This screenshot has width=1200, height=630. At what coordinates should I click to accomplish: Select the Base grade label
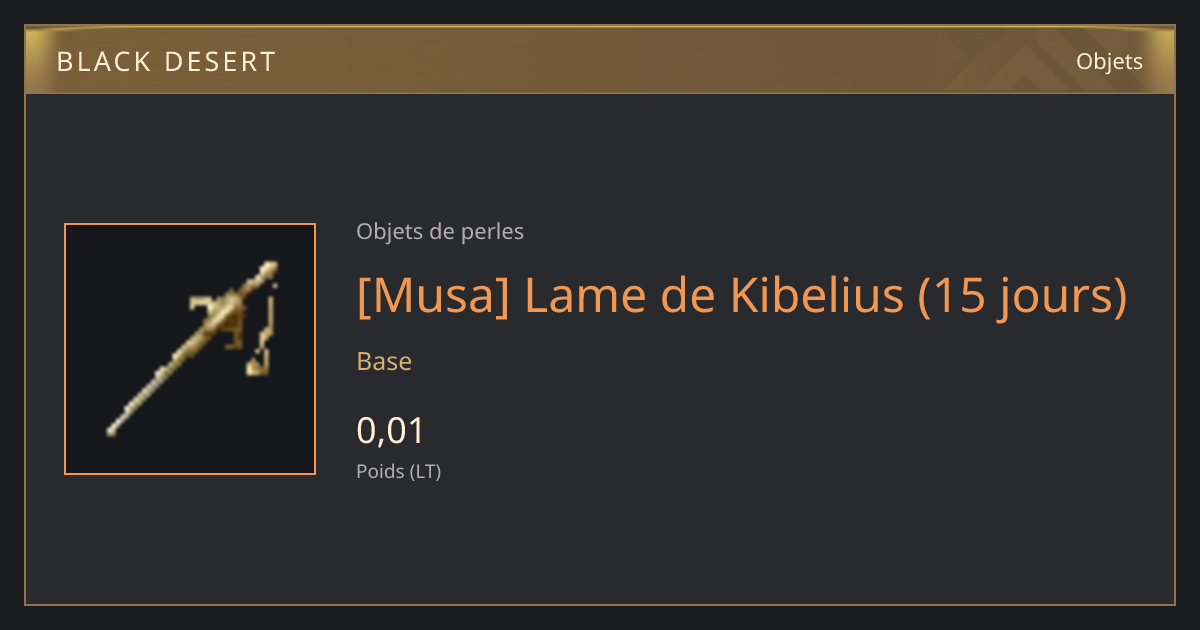[384, 361]
